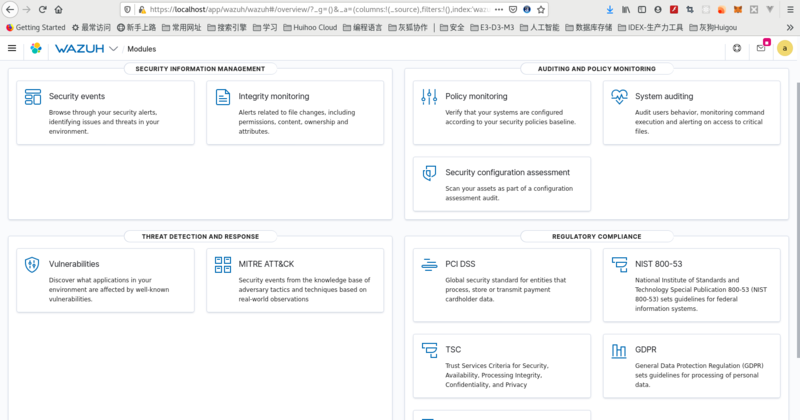This screenshot has height=420, width=800.
Task: Click the PCI DSS icon
Action: coord(429,264)
